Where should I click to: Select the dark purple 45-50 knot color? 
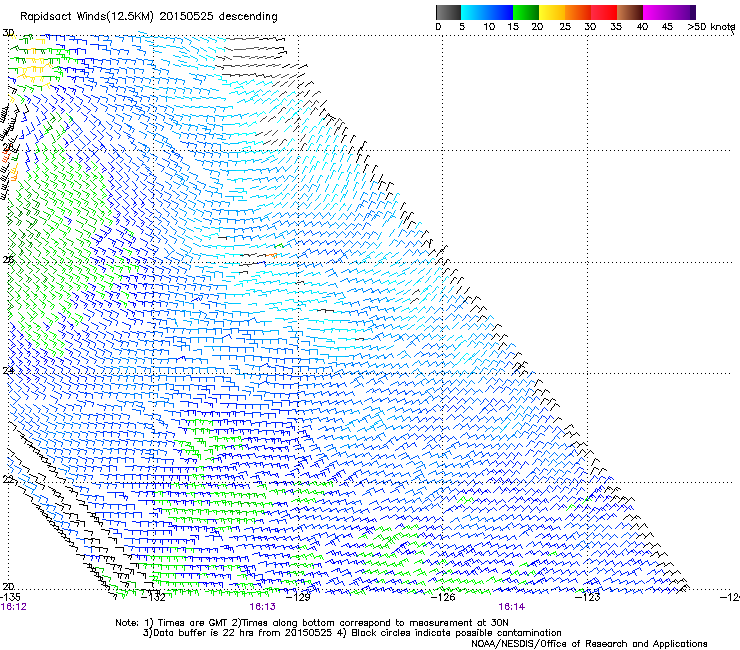point(682,12)
